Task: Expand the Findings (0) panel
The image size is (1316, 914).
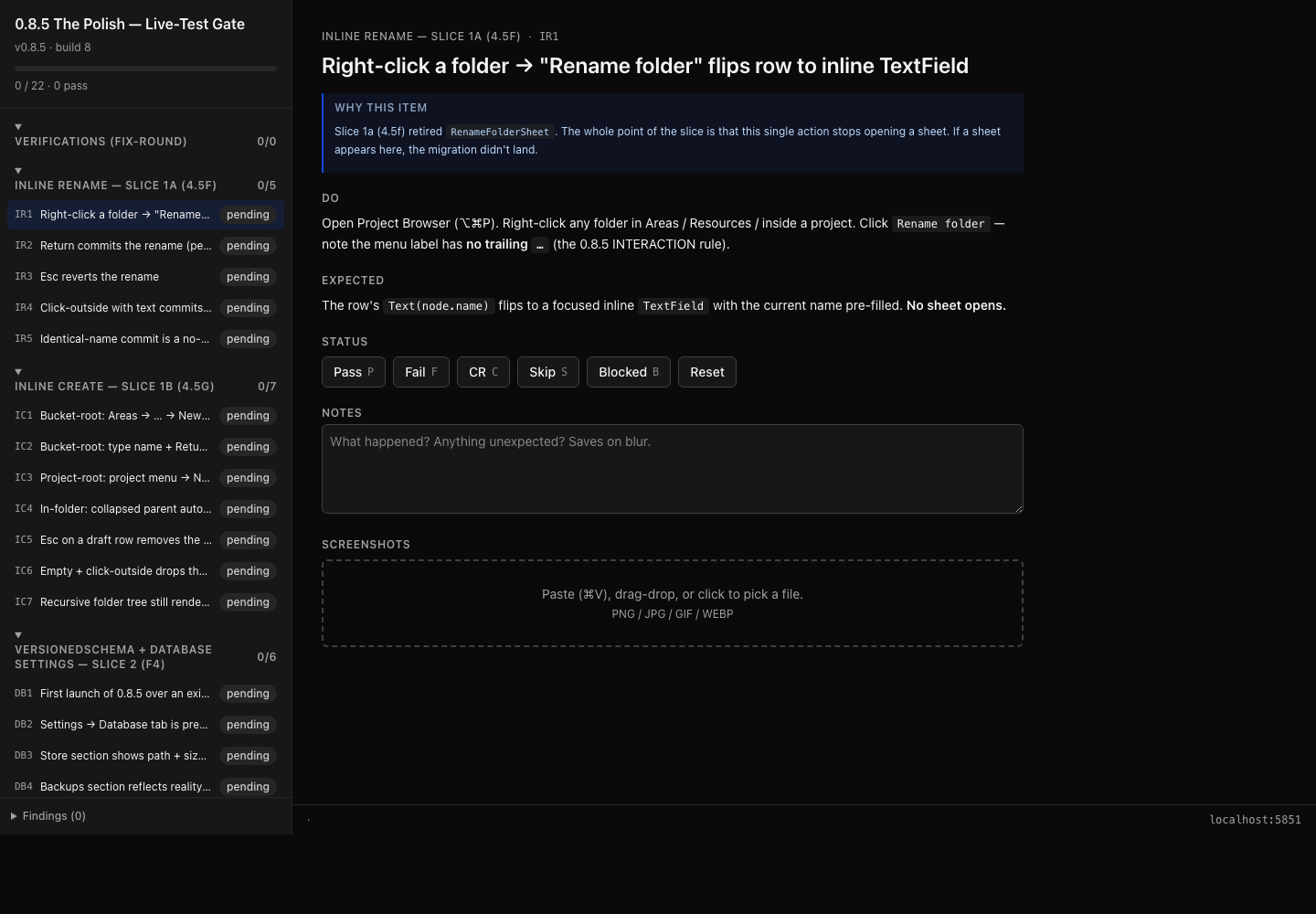Action: pos(49,816)
